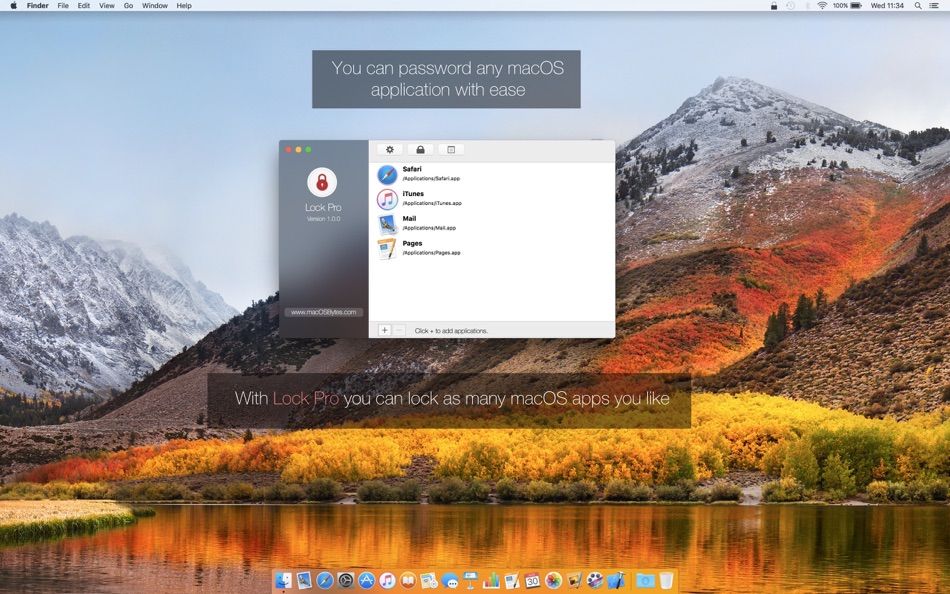Image resolution: width=950 pixels, height=594 pixels.
Task: Visit the www.macOSBytes.com link
Action: point(324,312)
